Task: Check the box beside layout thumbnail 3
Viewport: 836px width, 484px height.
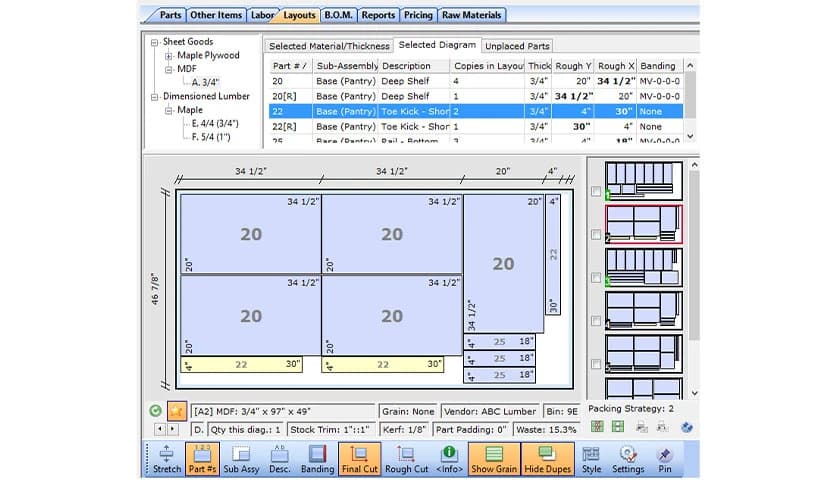Action: click(x=596, y=278)
